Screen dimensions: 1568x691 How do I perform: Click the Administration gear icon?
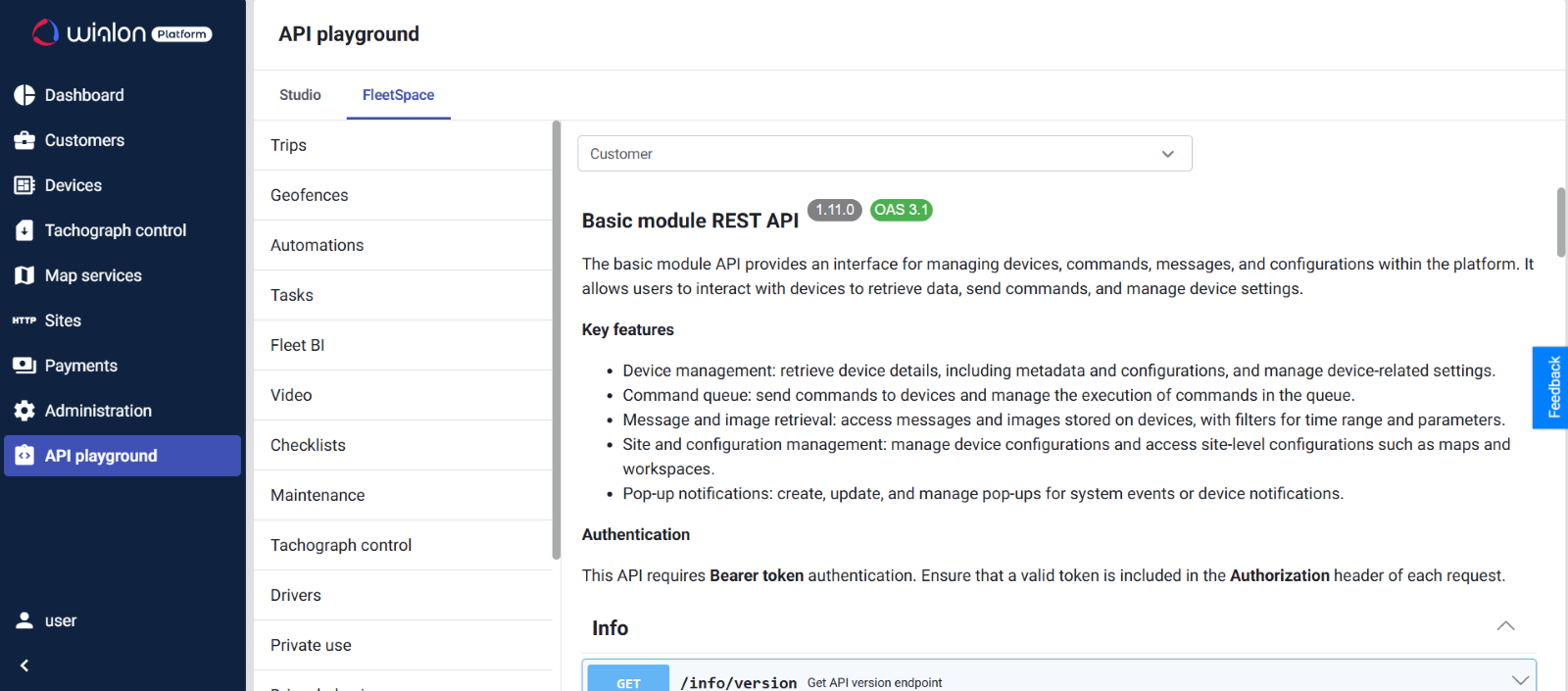[x=24, y=411]
